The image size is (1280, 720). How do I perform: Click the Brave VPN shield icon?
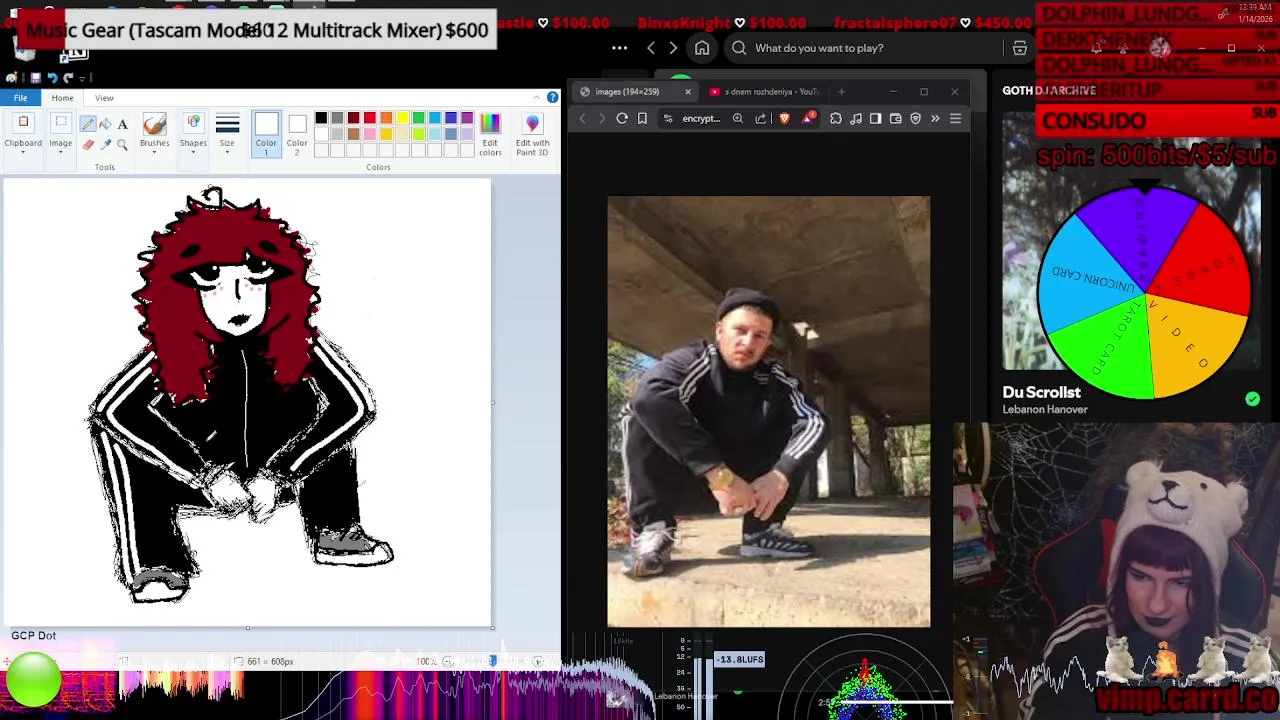915,118
